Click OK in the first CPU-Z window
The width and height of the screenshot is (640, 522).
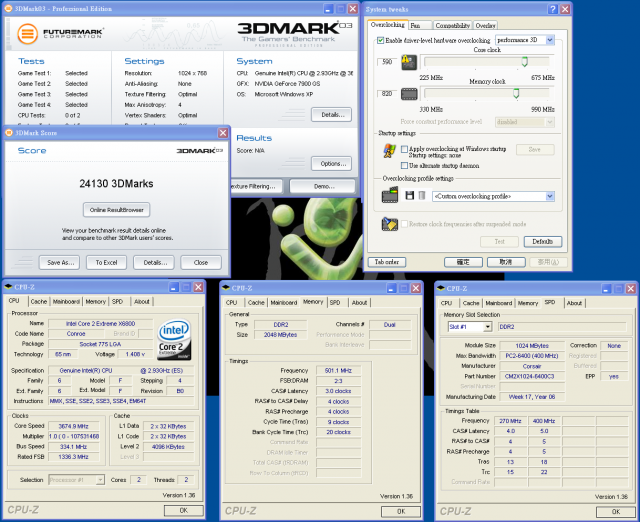tap(184, 510)
